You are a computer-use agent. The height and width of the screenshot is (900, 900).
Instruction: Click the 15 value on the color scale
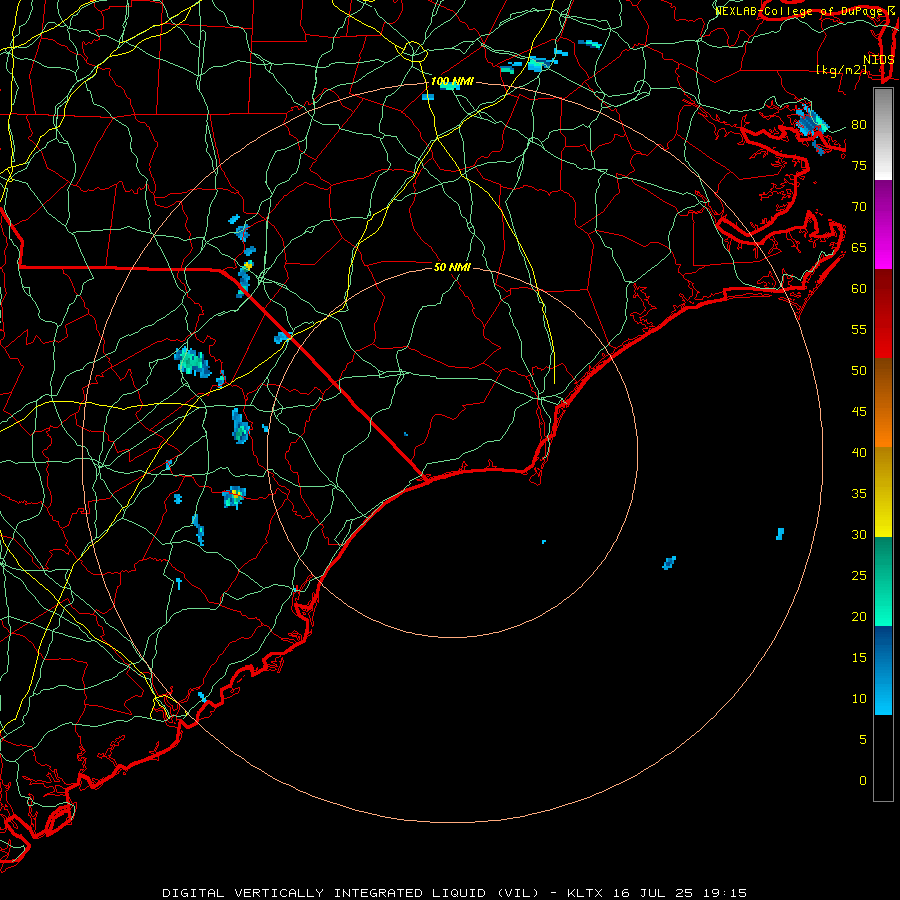(859, 658)
